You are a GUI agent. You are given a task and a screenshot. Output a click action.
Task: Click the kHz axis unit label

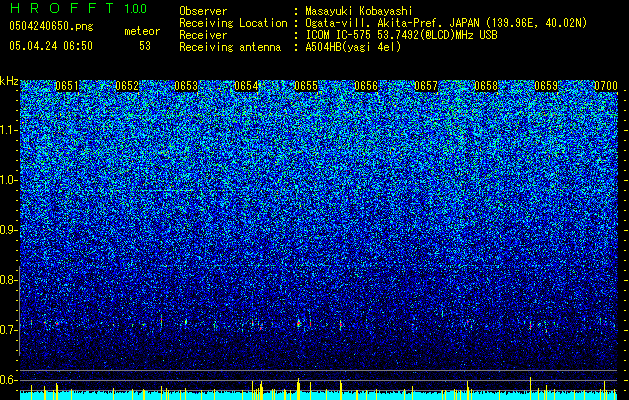[9, 81]
